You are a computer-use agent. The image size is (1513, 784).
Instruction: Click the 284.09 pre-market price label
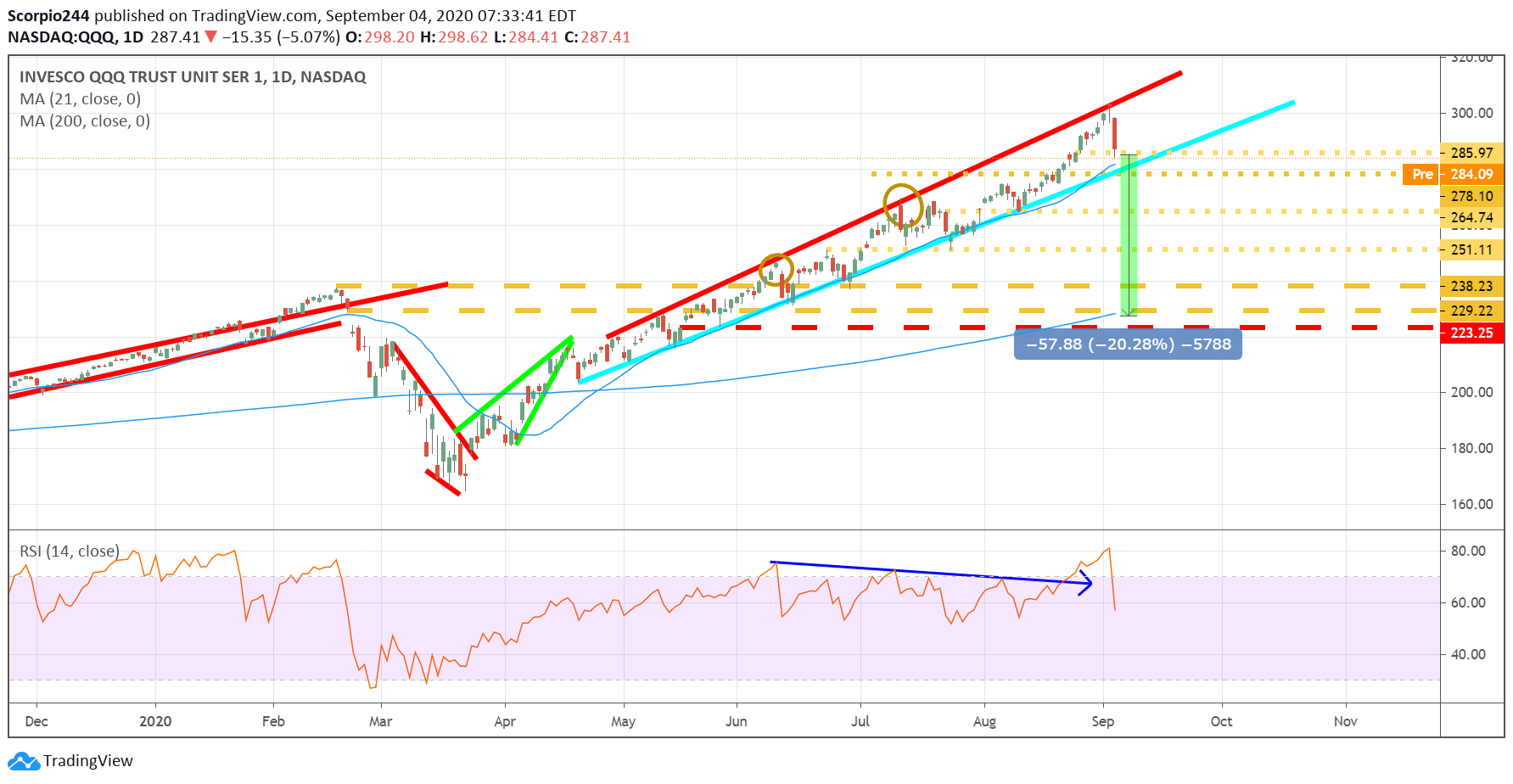[1471, 174]
